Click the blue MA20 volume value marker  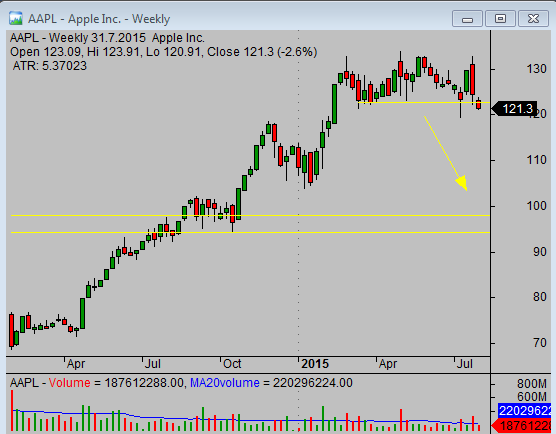(x=524, y=411)
